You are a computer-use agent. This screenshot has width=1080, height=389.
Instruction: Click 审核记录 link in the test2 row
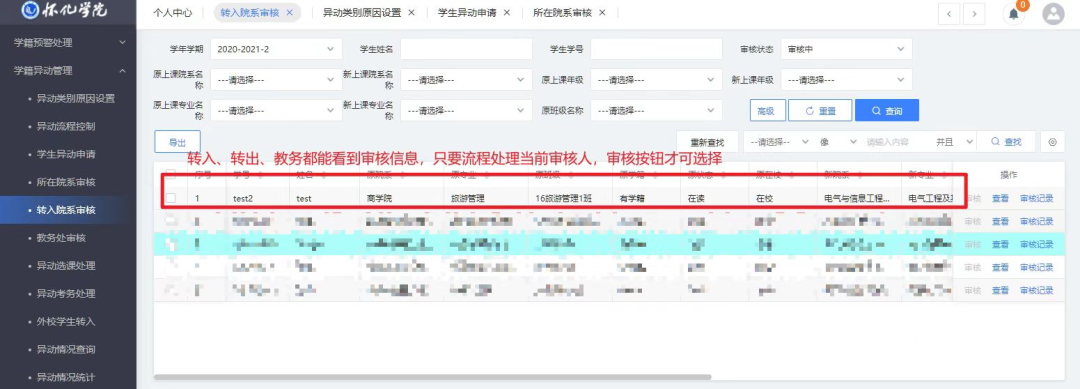(1037, 198)
